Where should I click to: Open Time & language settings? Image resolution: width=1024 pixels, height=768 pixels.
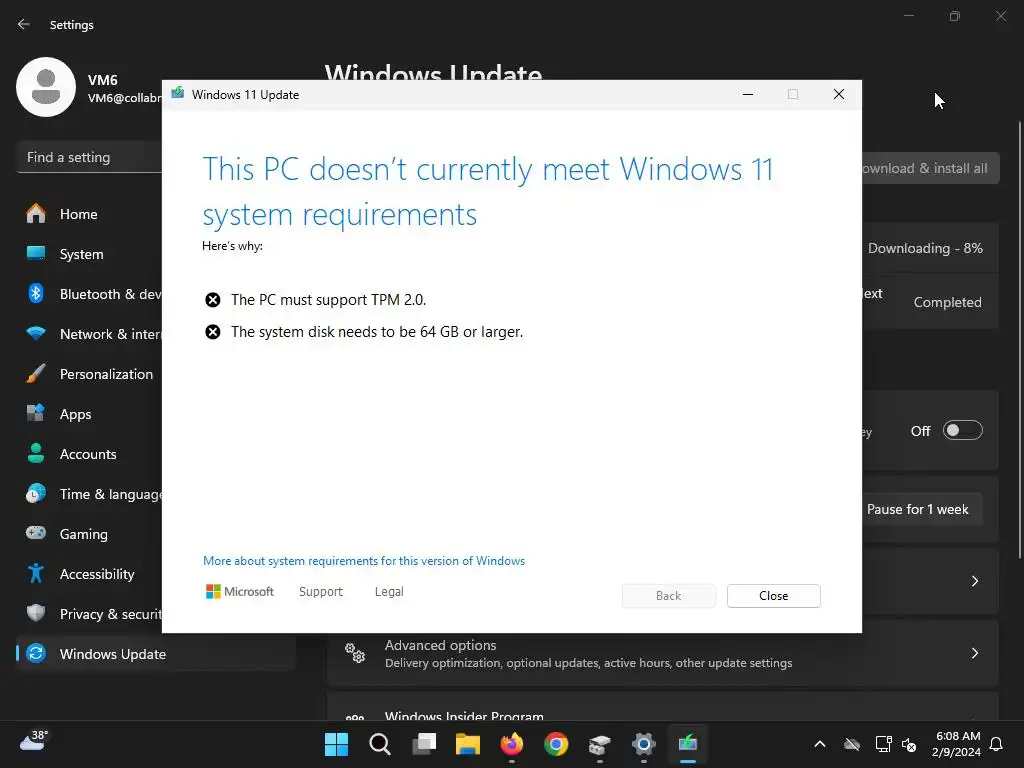89,494
